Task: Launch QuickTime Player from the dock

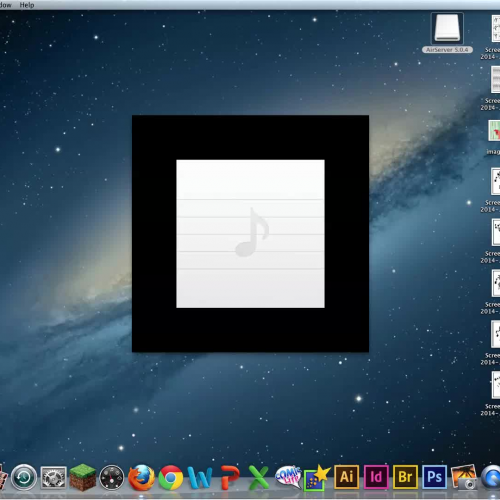Action: [x=491, y=478]
